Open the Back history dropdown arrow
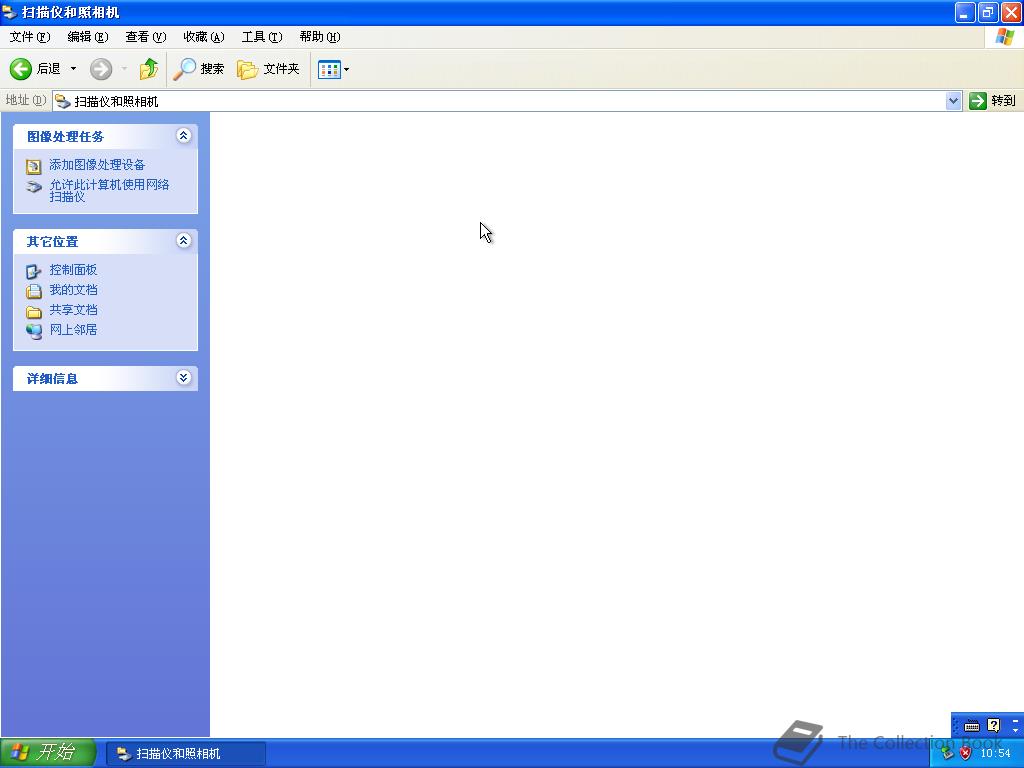1024x768 pixels. 73,69
